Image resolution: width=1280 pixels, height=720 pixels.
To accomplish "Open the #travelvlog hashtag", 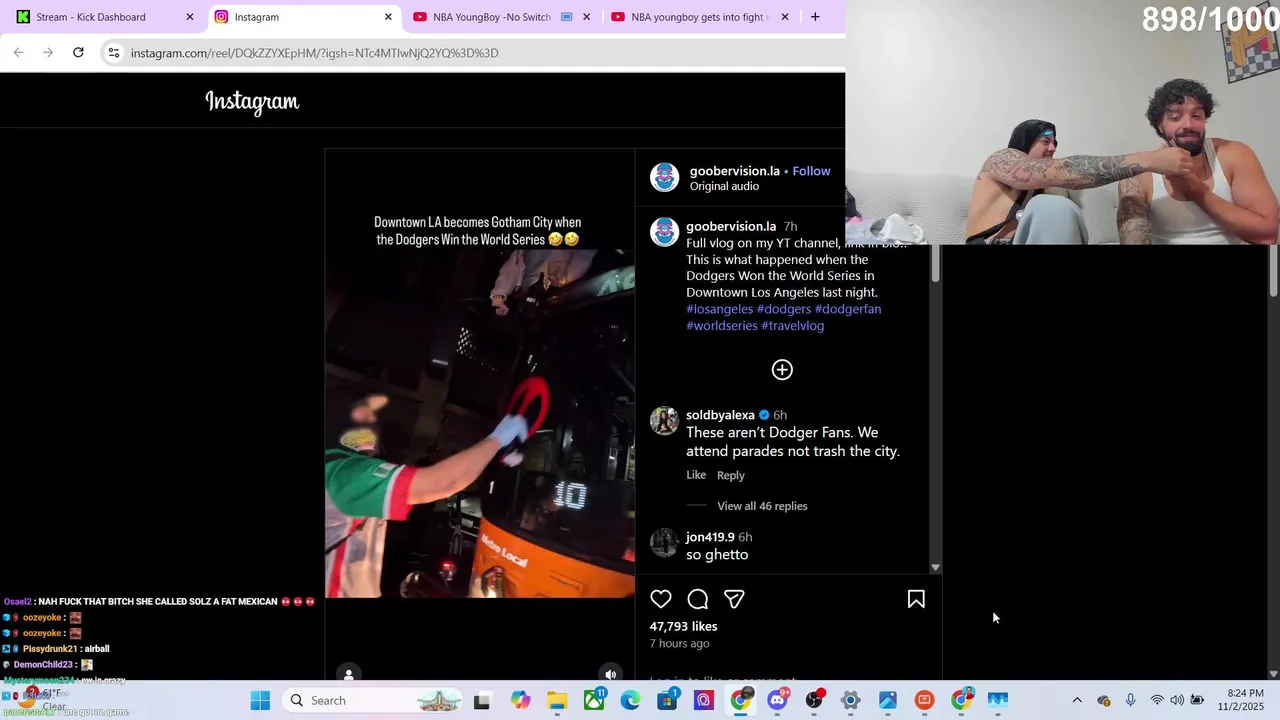I will (793, 326).
